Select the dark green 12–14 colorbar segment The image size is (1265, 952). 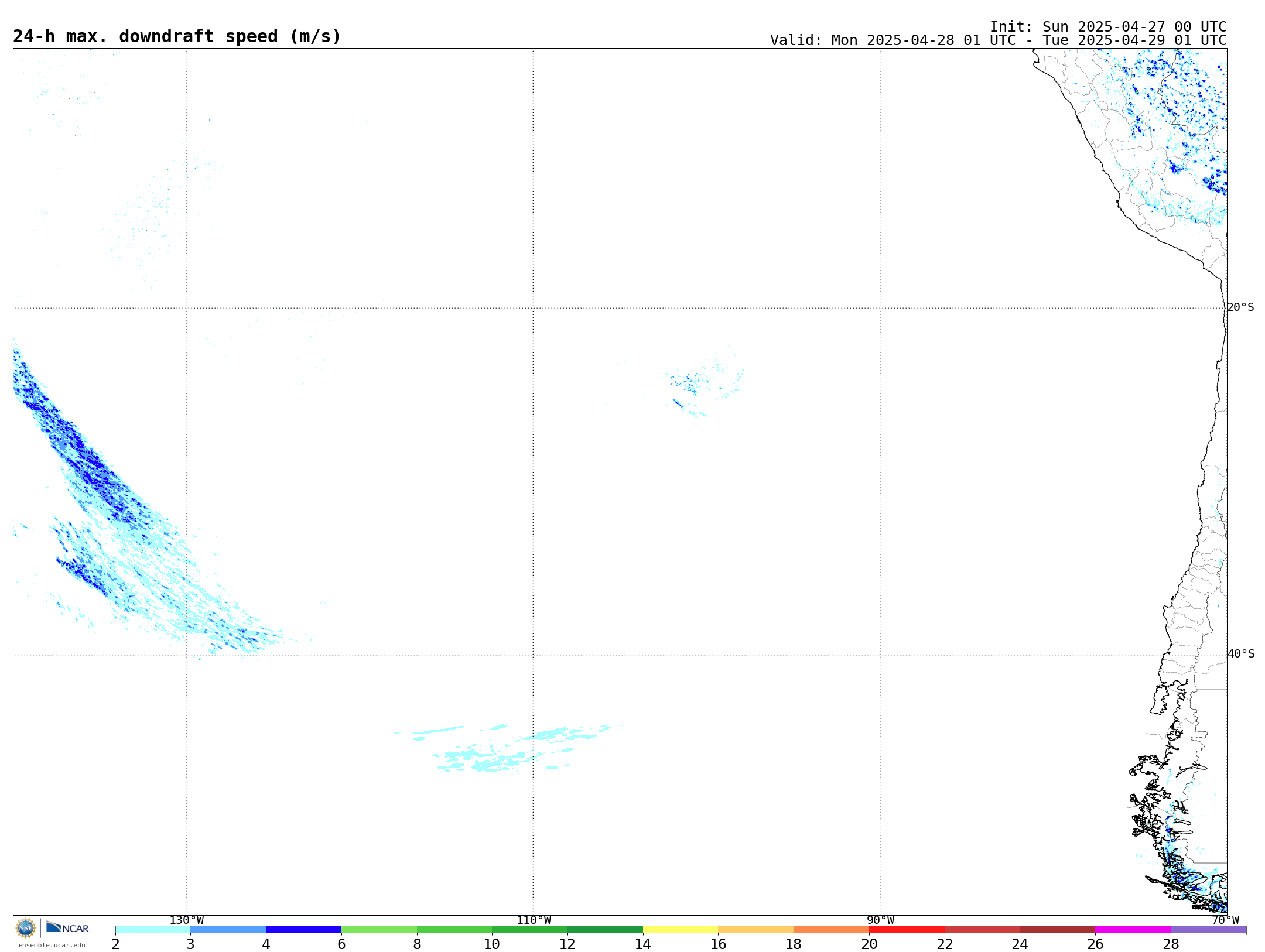click(x=605, y=930)
